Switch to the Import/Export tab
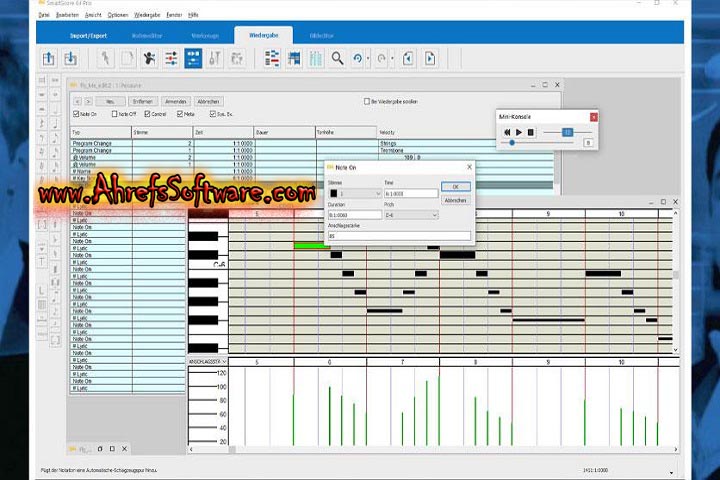 [86, 35]
